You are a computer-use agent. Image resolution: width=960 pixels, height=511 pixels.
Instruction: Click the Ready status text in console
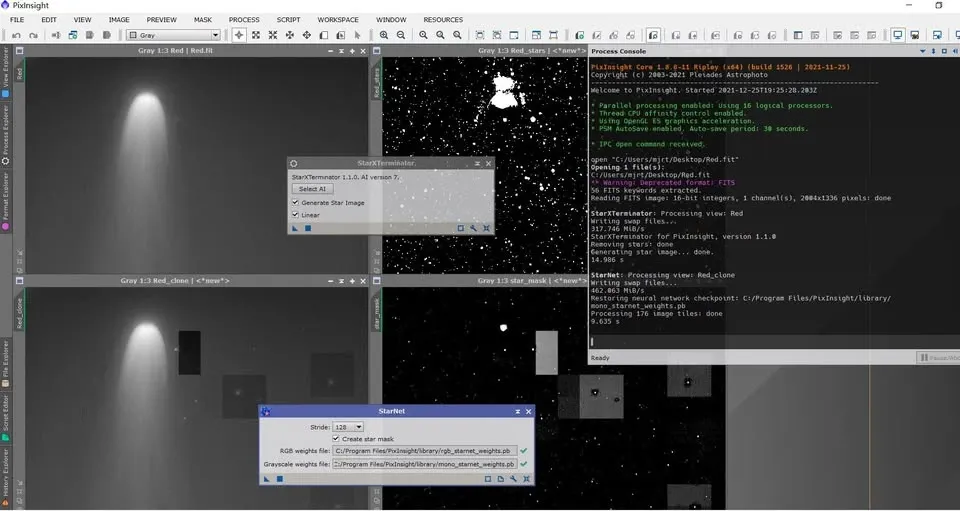[601, 357]
